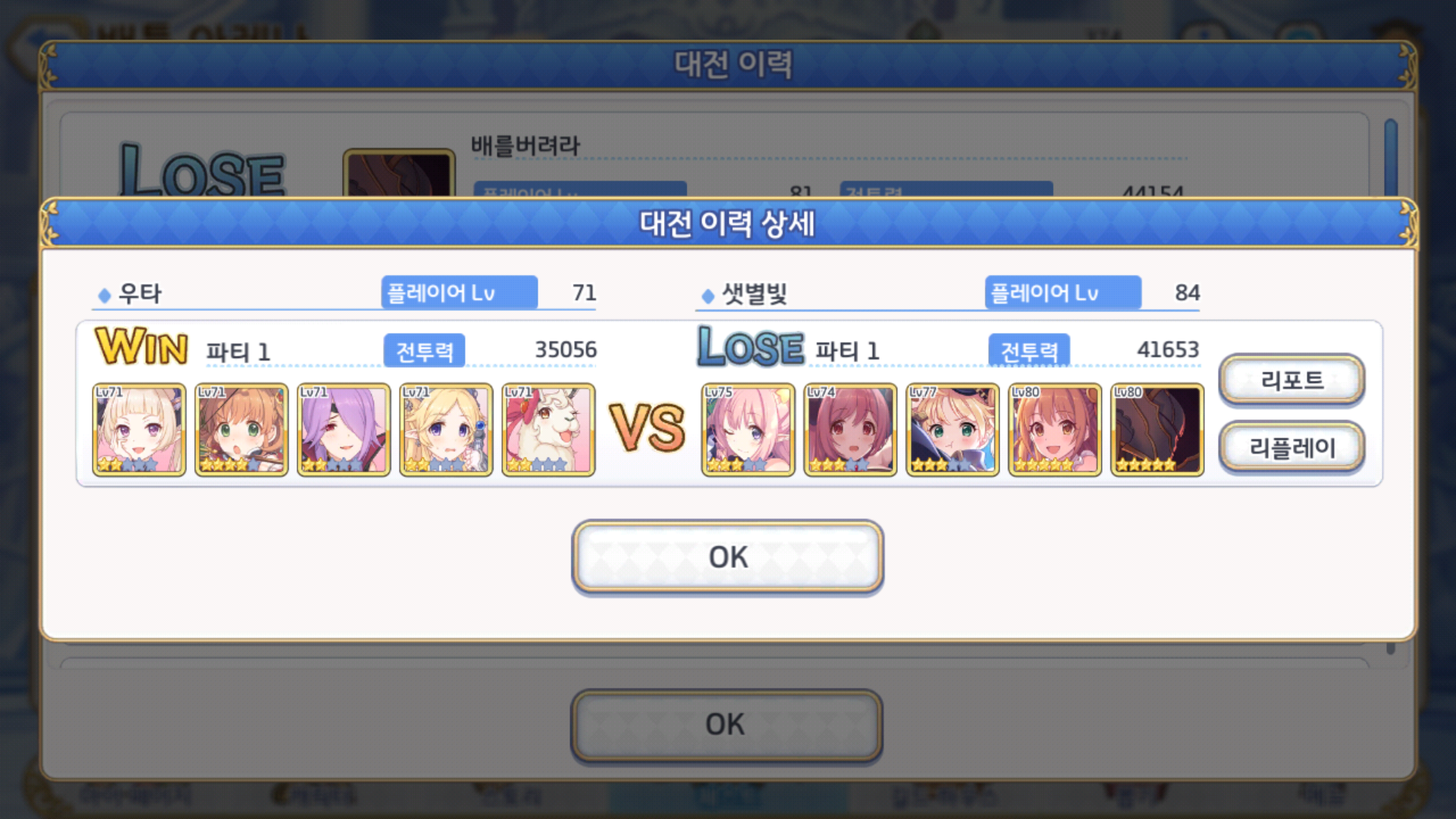
Task: Select the blonde Lv77 character with hat
Action: pos(952,429)
